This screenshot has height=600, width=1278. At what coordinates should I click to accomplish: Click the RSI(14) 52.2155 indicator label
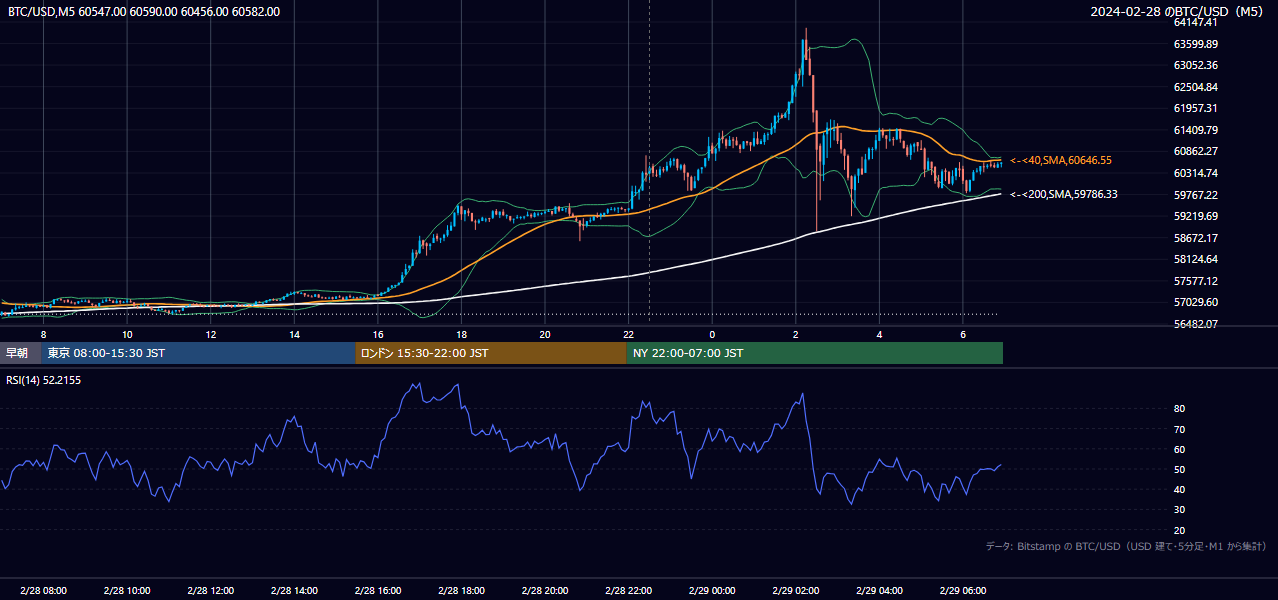click(44, 382)
